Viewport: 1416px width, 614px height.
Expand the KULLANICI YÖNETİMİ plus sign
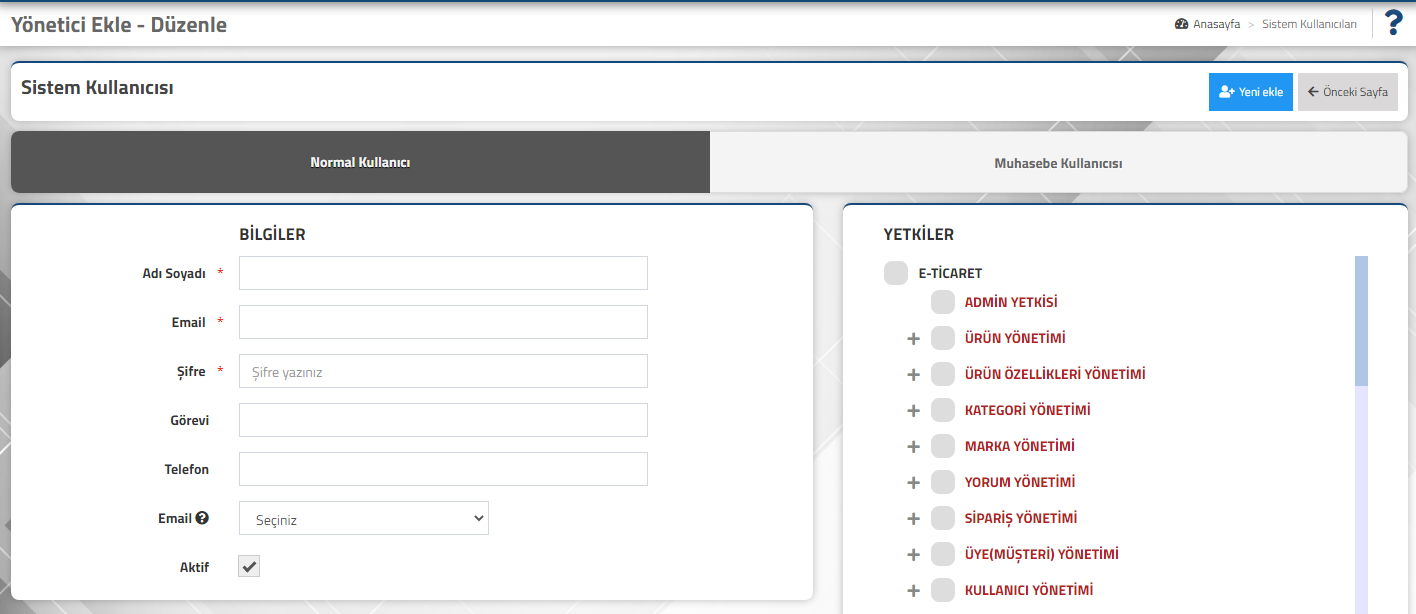pos(913,591)
